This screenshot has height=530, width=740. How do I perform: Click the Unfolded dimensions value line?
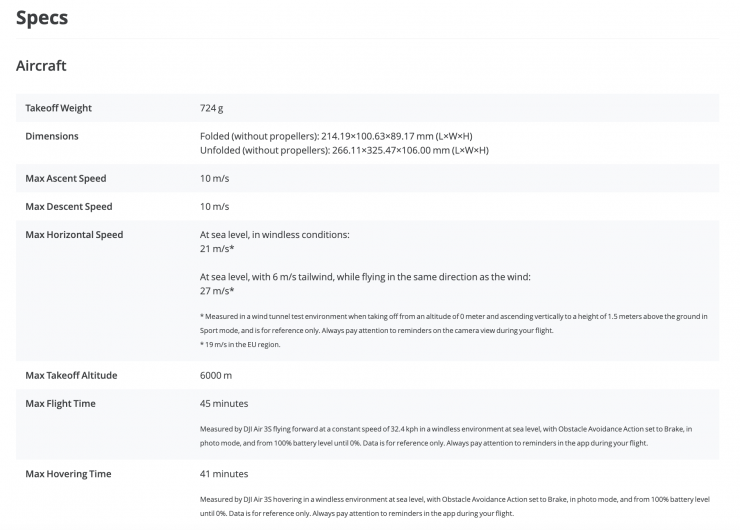coord(344,150)
